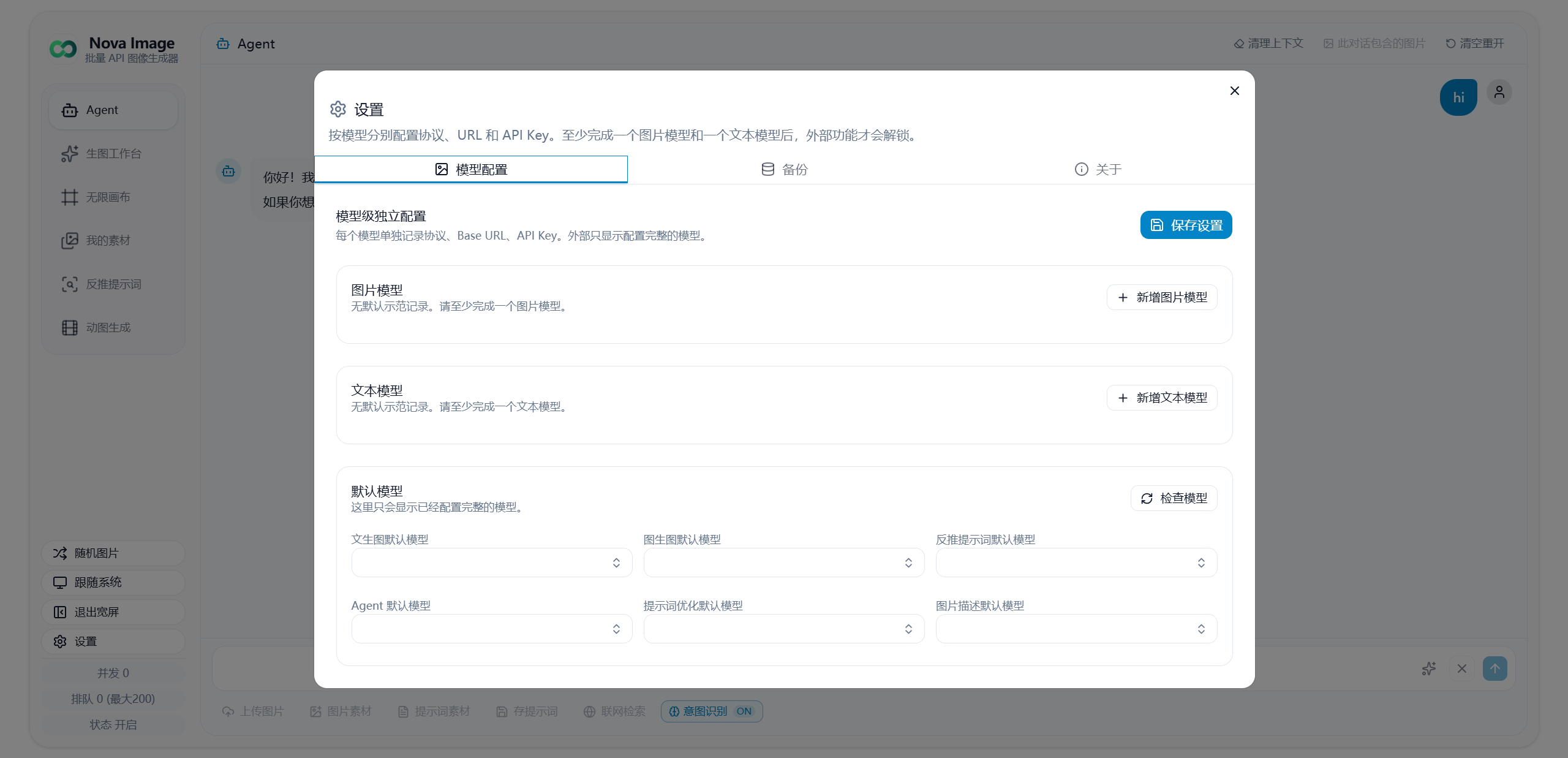Expand the 反推提示词默认模型 dropdown
The height and width of the screenshot is (758, 1568).
(x=1076, y=563)
